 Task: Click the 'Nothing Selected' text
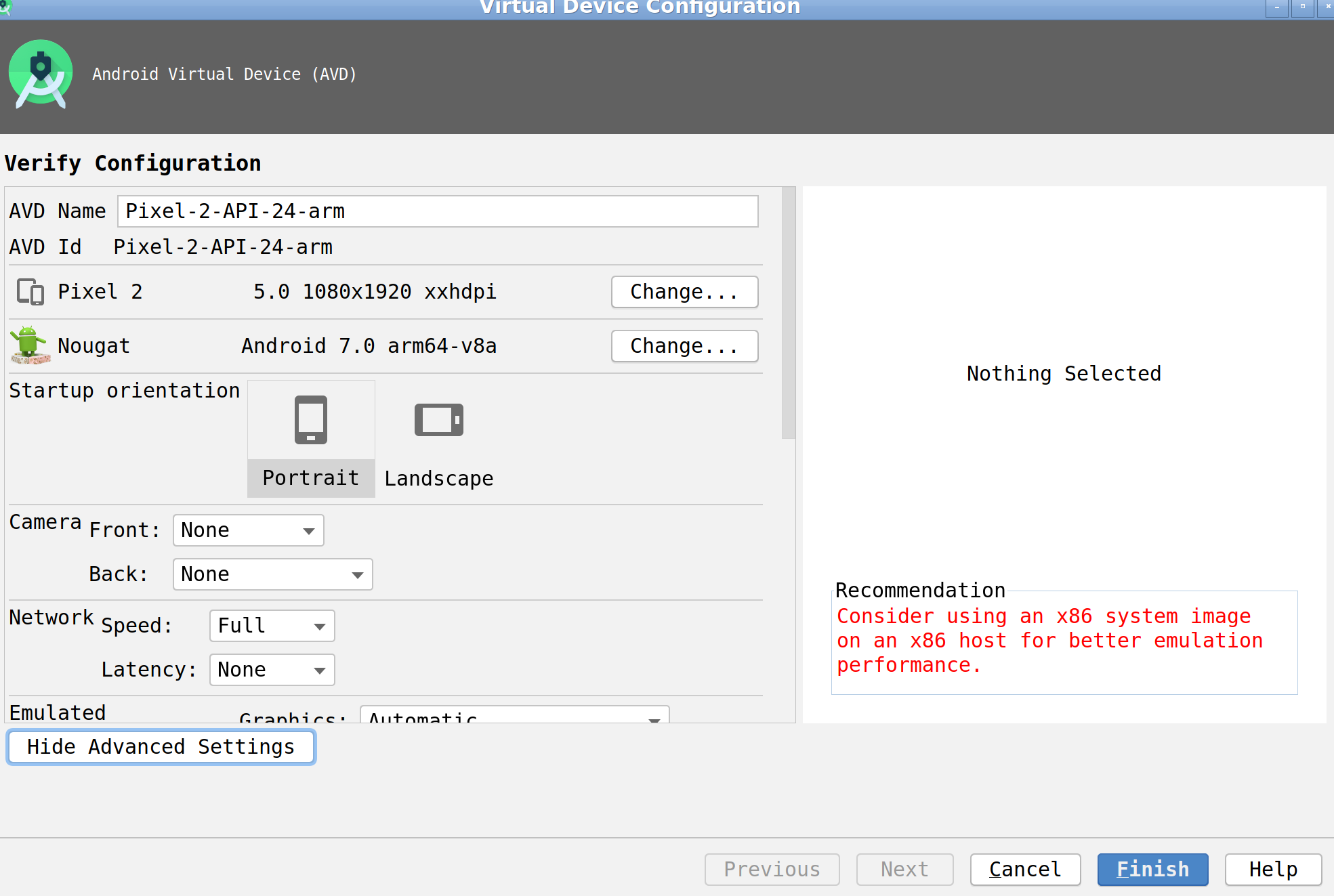coord(1064,374)
